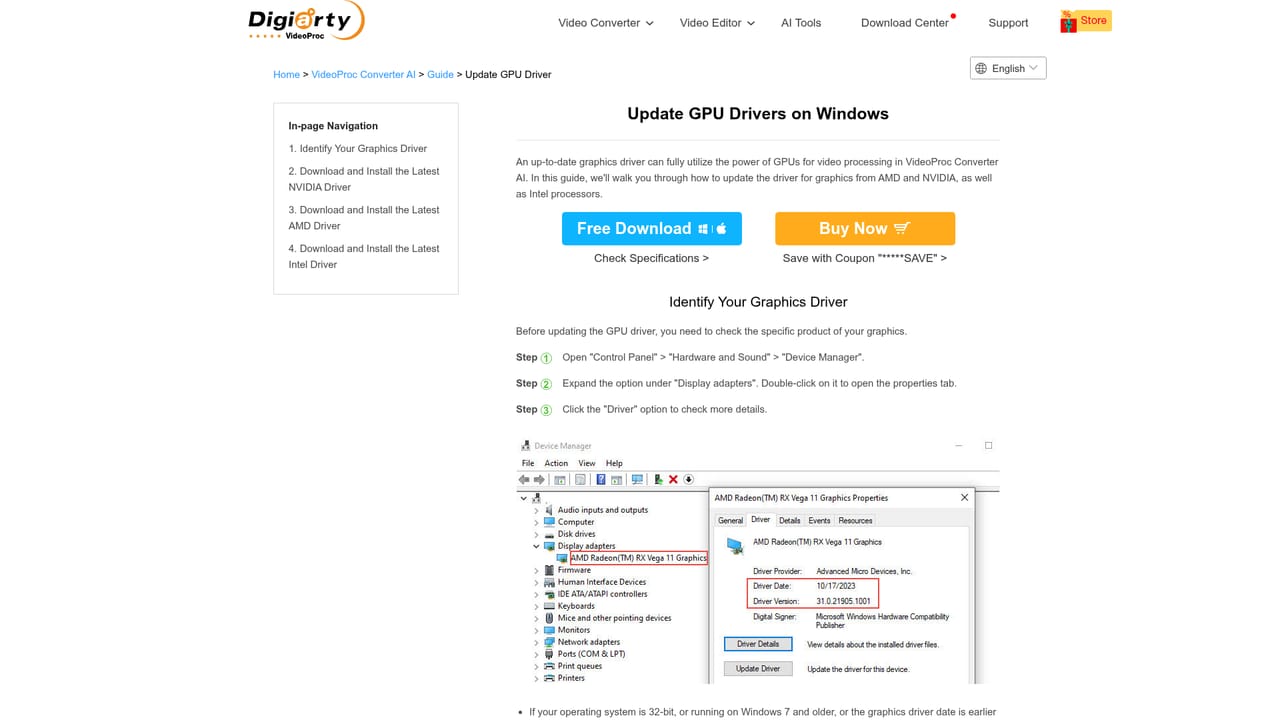Open the AI Tools menu item
1280x720 pixels.
801,23
